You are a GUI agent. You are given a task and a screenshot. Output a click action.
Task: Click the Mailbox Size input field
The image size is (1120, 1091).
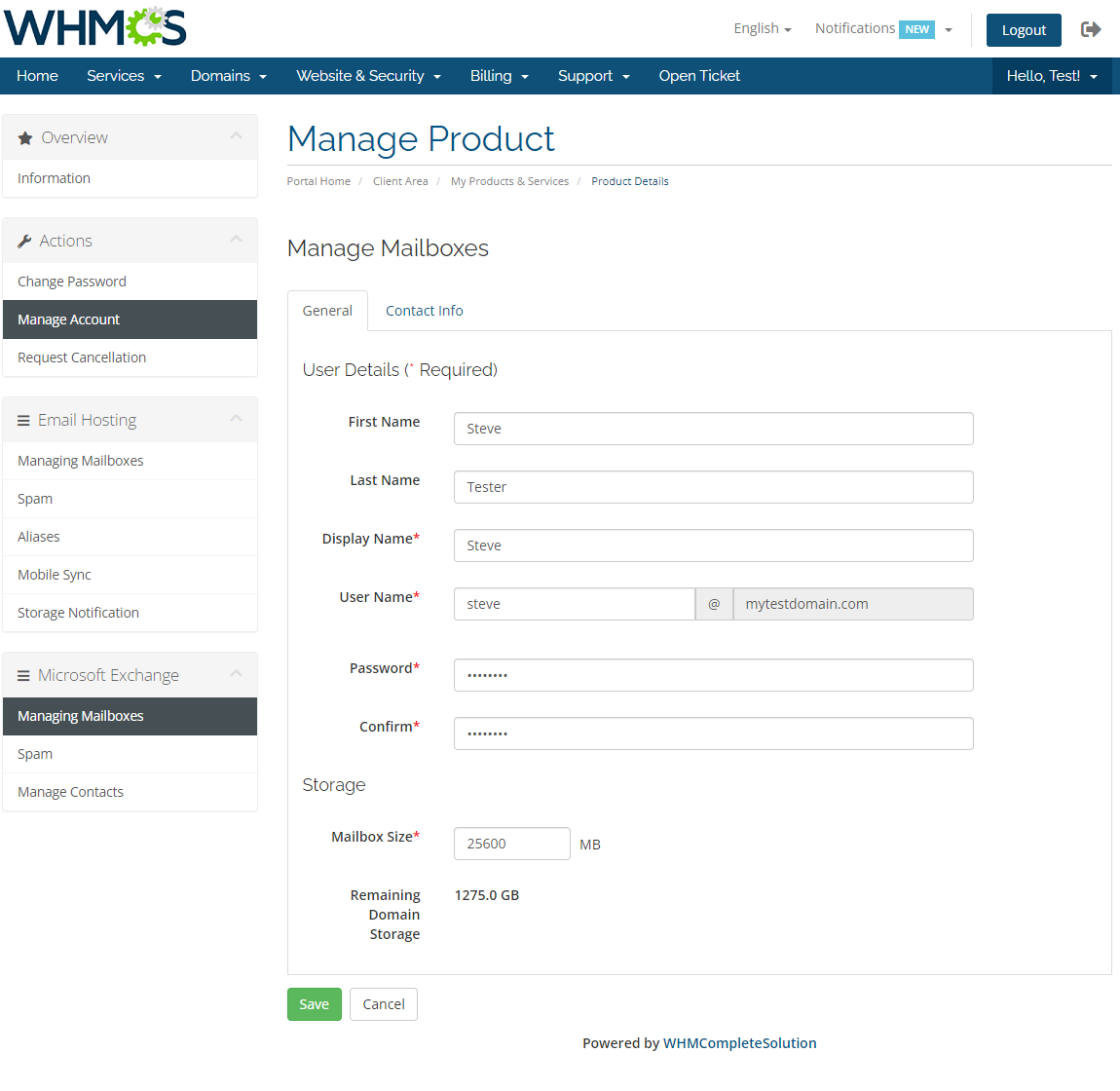point(511,844)
